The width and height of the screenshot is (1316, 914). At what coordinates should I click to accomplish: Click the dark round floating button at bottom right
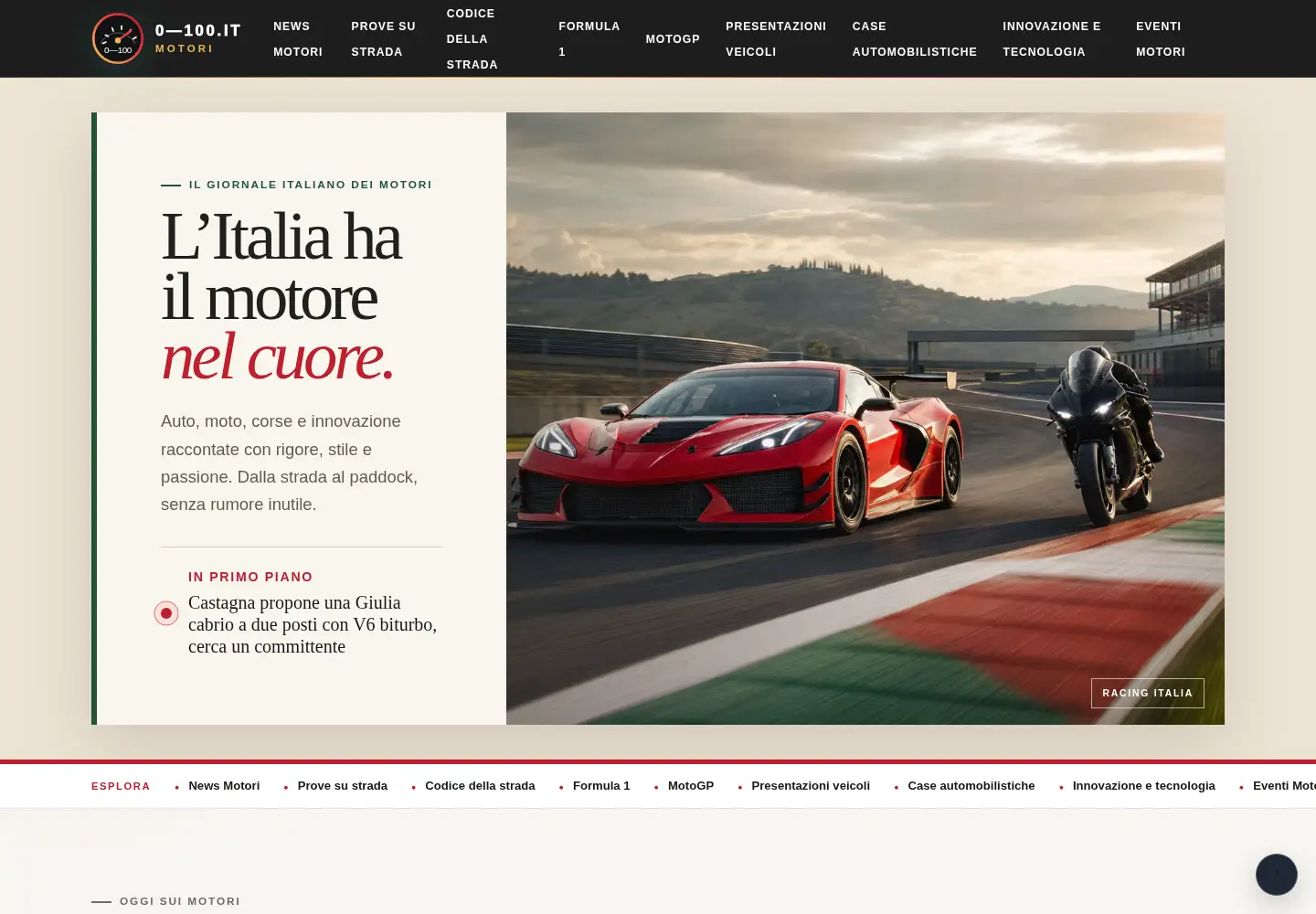coord(1277,875)
